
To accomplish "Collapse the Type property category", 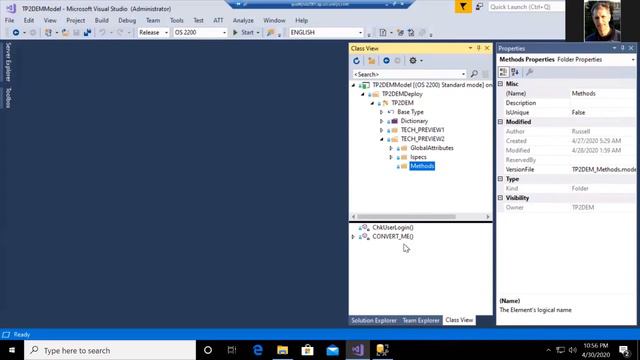I will [501, 179].
